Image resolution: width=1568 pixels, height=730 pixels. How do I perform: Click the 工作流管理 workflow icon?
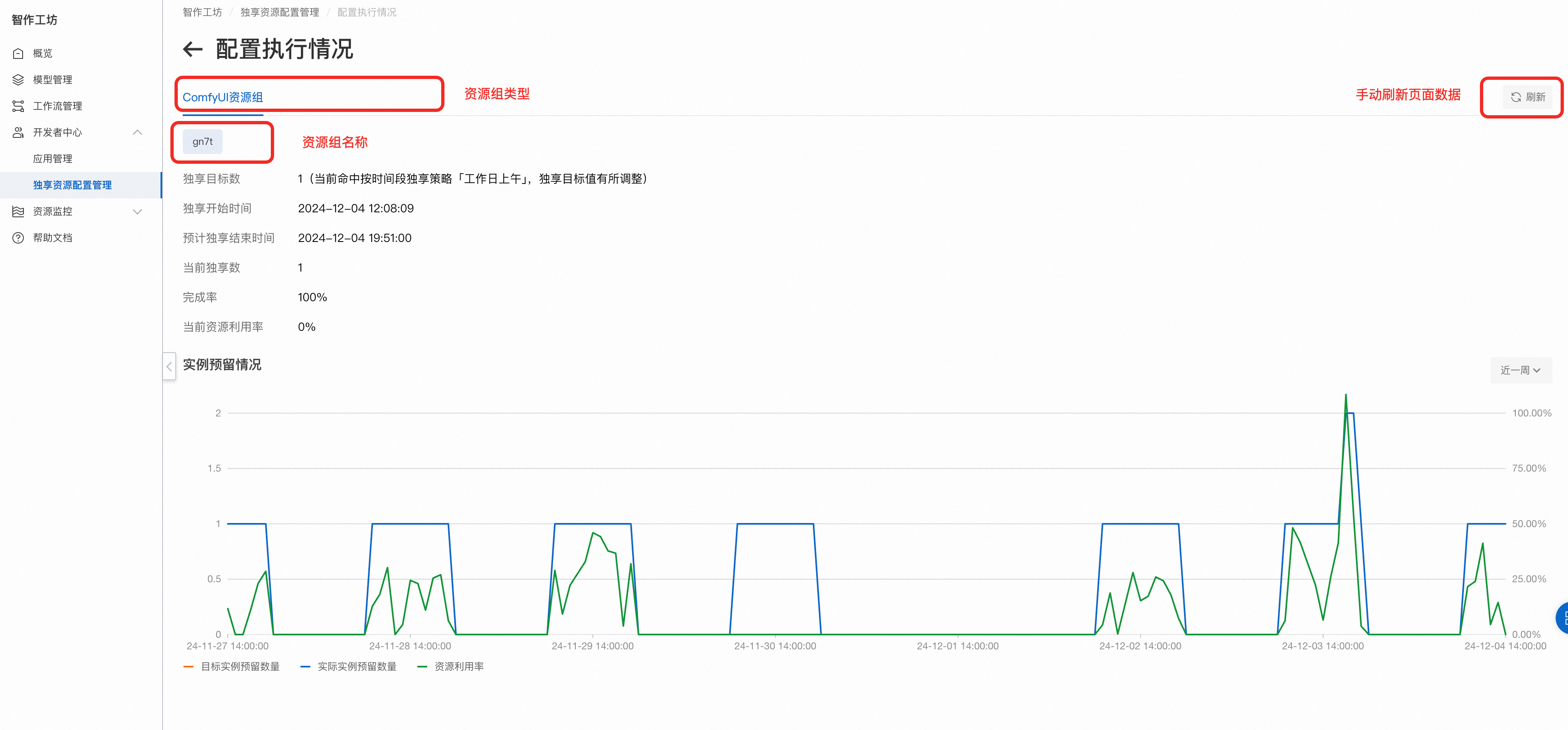click(x=18, y=106)
